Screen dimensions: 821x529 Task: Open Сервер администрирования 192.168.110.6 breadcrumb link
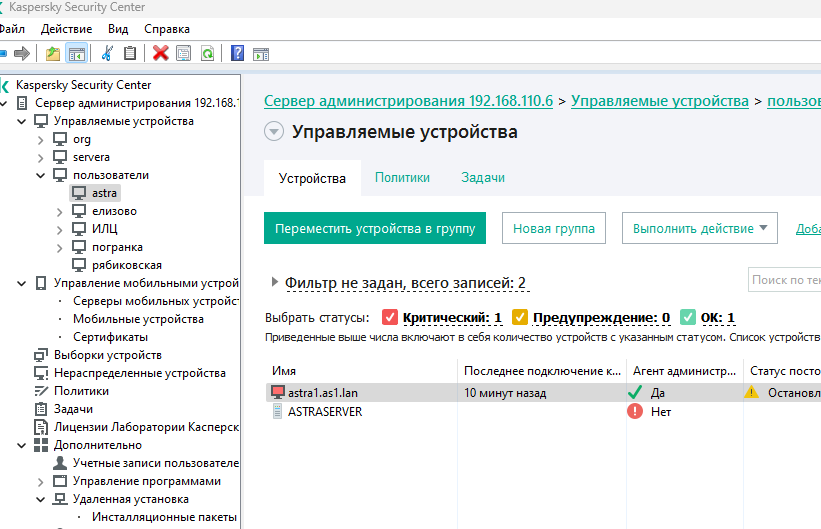pyautogui.click(x=408, y=101)
